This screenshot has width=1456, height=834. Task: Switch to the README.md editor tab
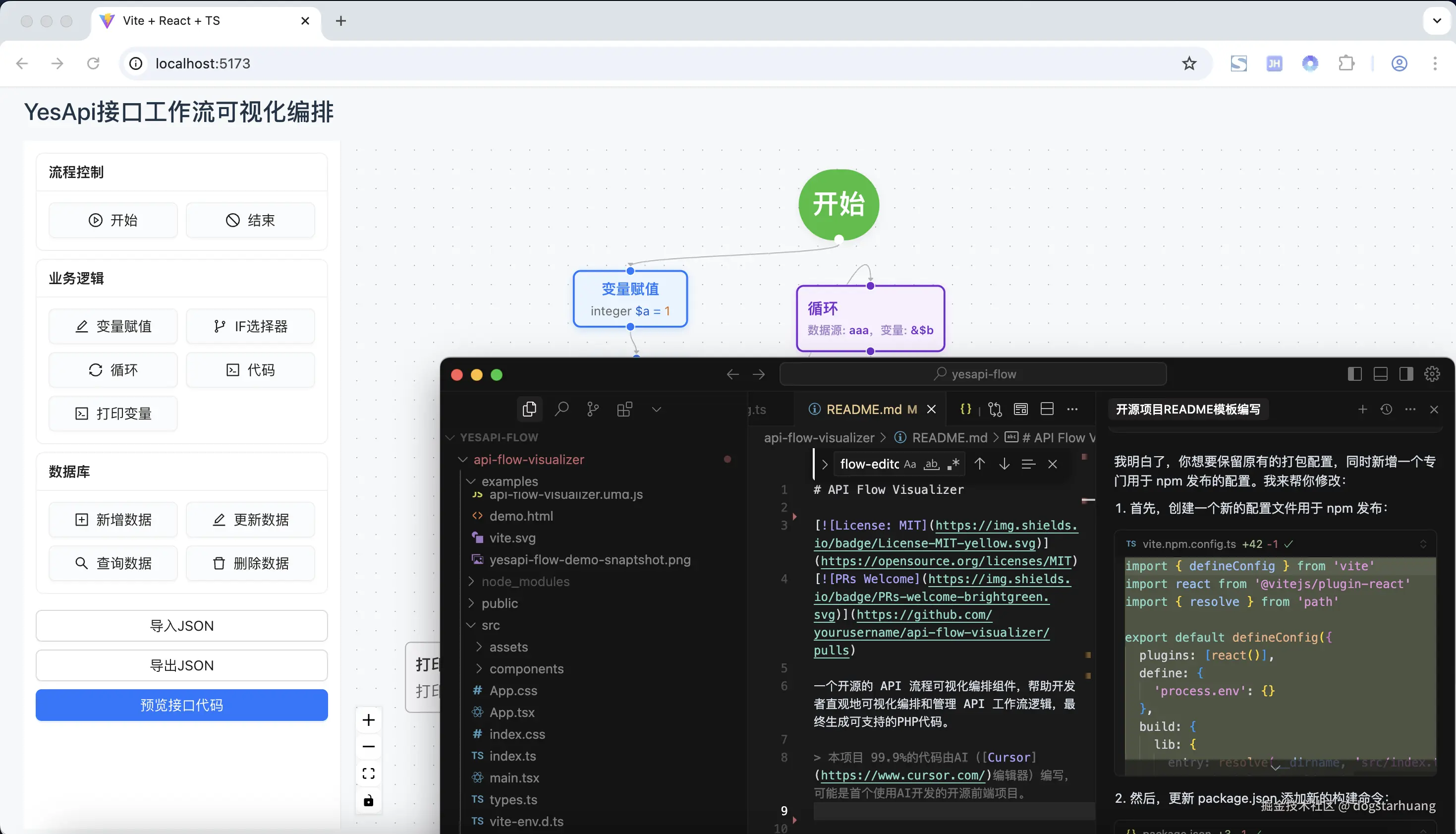[864, 409]
